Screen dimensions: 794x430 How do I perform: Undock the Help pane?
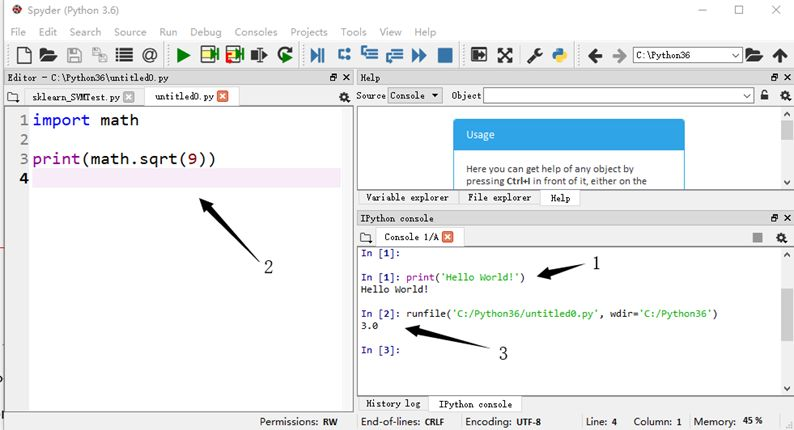(774, 77)
